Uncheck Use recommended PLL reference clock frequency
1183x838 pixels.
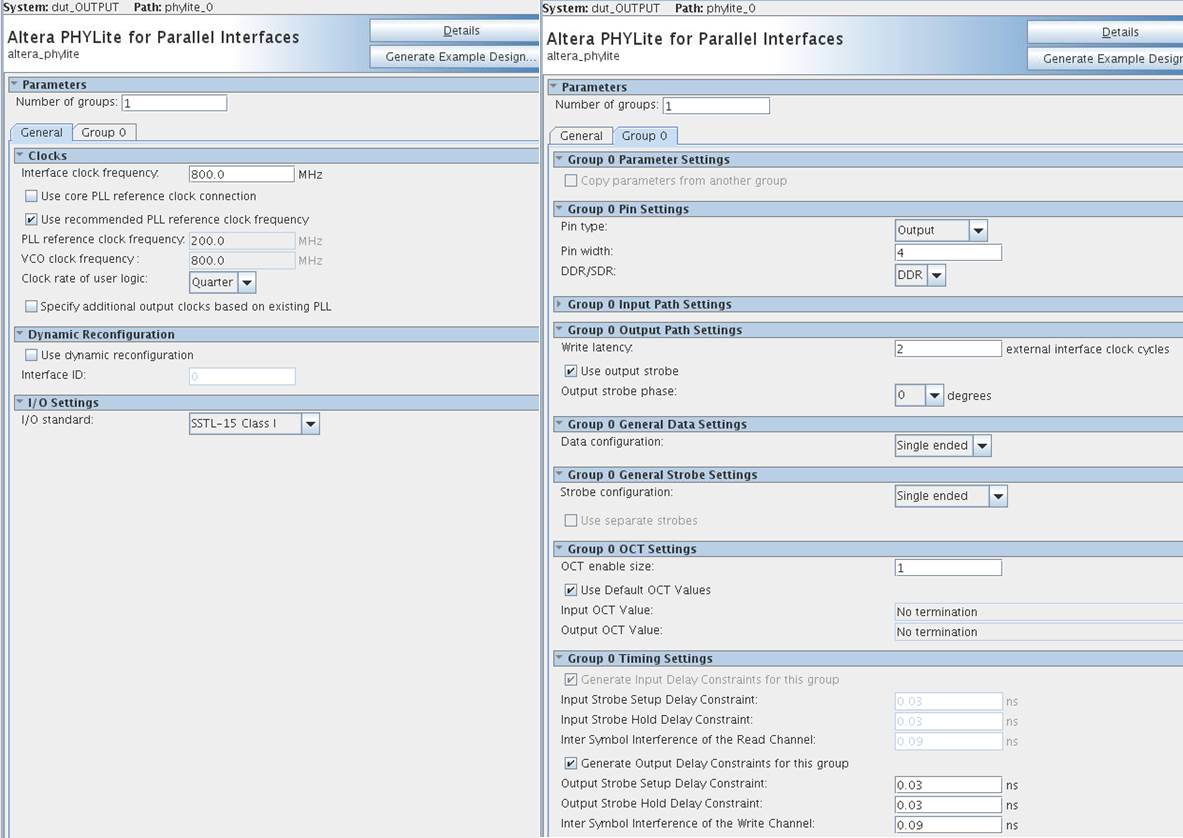tap(31, 219)
